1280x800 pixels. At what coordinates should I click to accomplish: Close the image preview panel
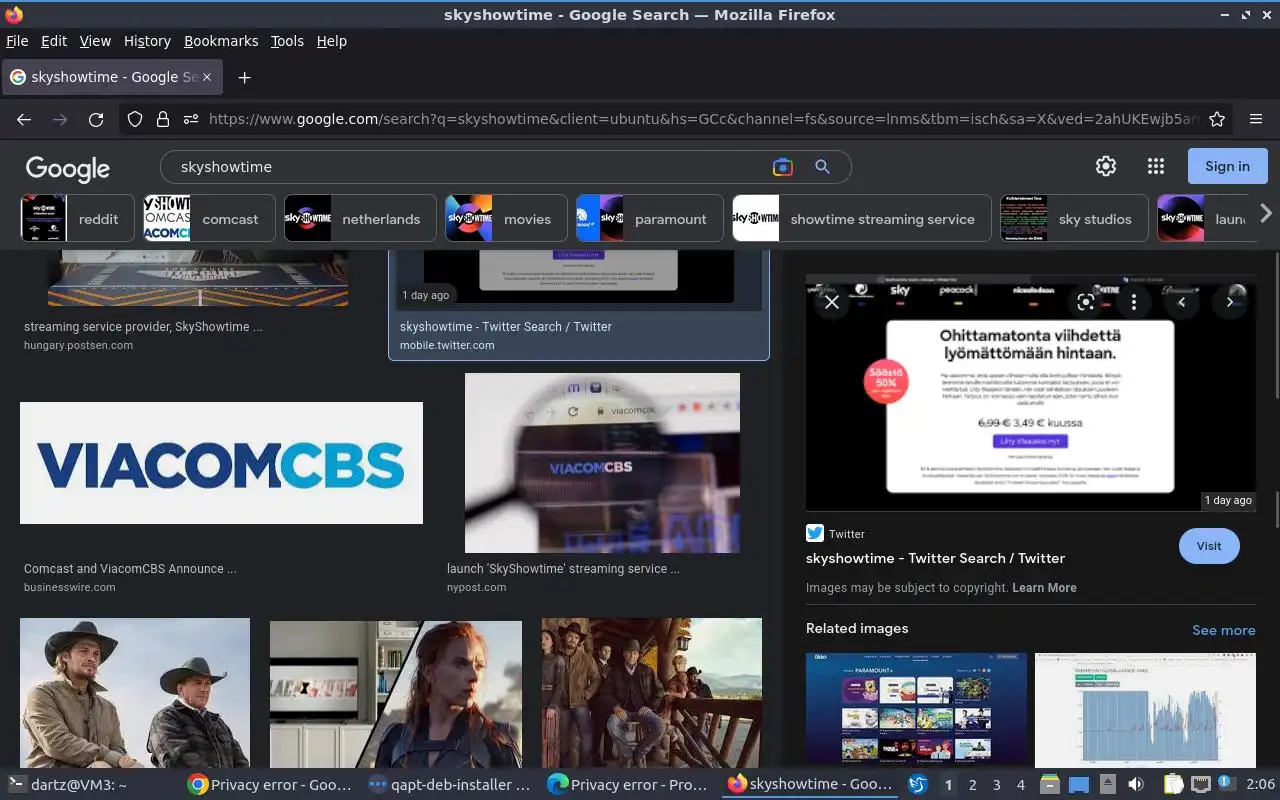point(832,301)
